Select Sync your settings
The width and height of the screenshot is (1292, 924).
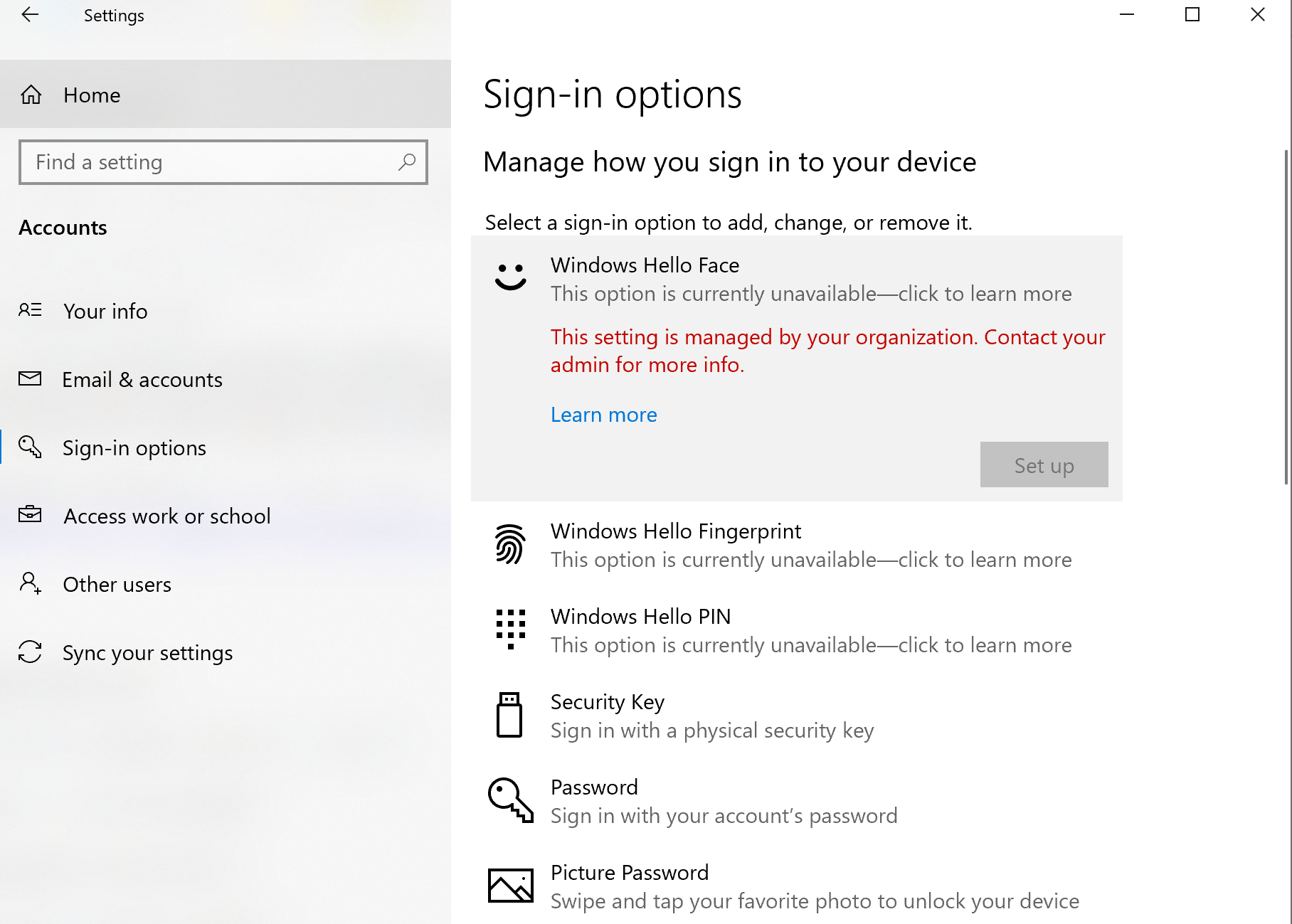click(147, 652)
